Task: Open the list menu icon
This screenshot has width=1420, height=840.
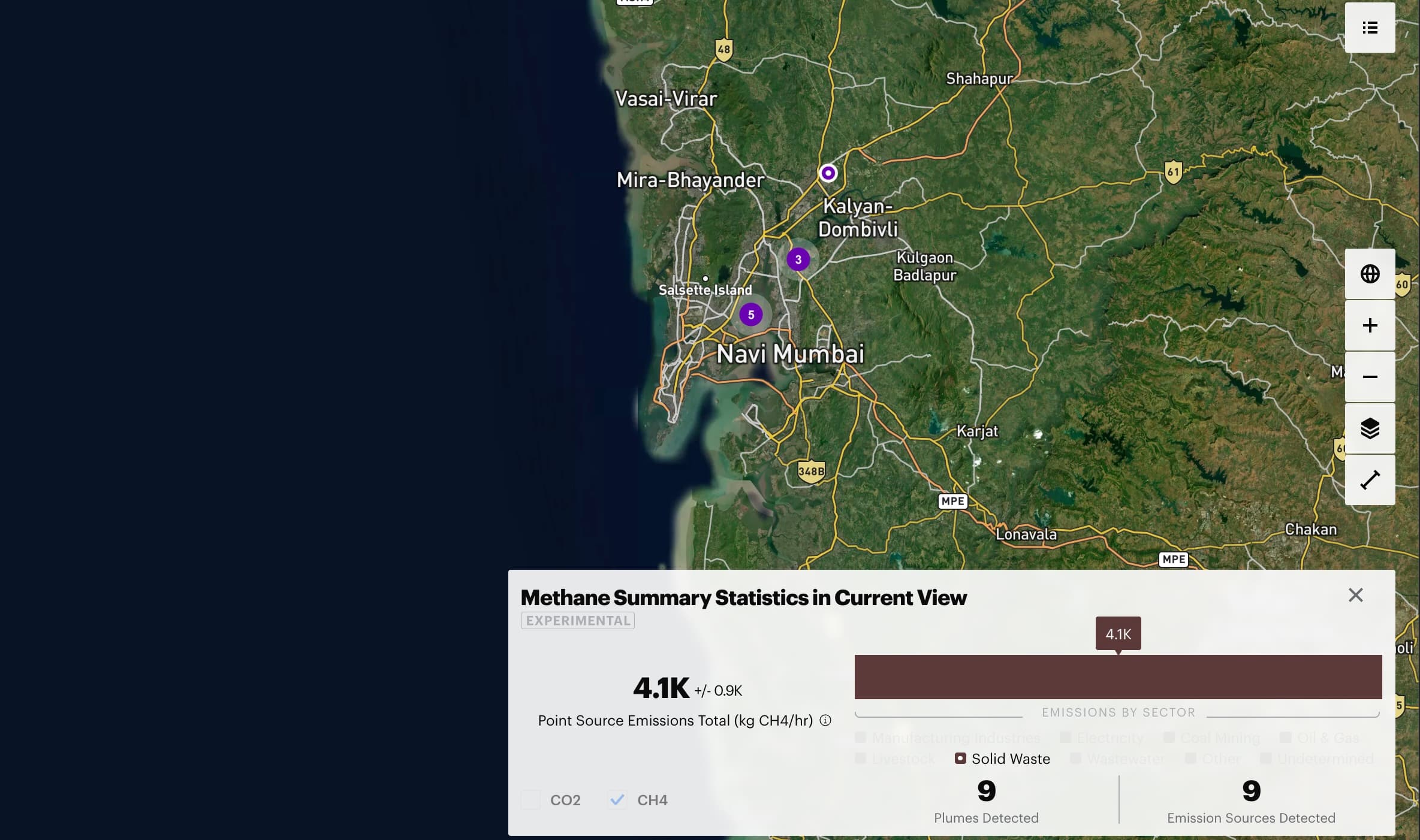Action: 1370,28
